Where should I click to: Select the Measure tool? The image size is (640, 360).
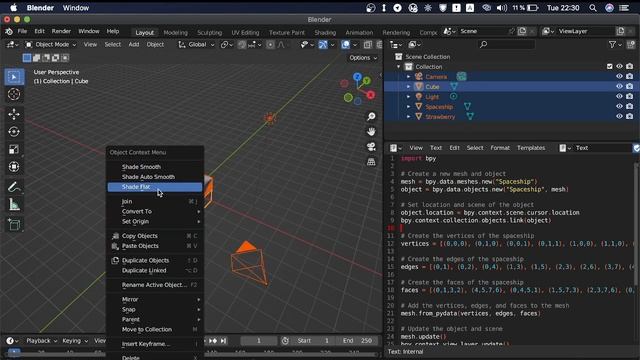14,204
